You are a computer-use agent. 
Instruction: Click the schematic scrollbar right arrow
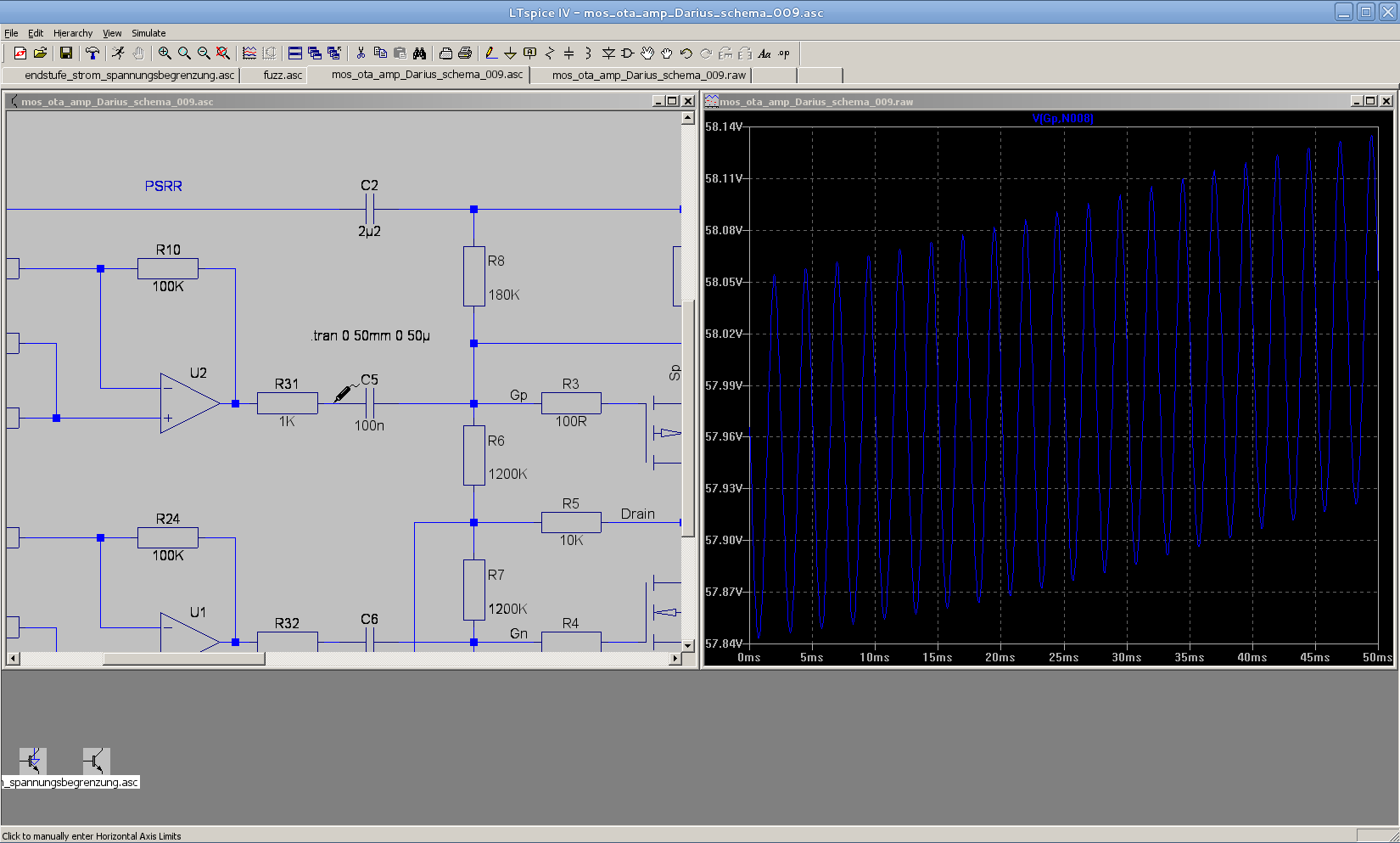click(675, 658)
